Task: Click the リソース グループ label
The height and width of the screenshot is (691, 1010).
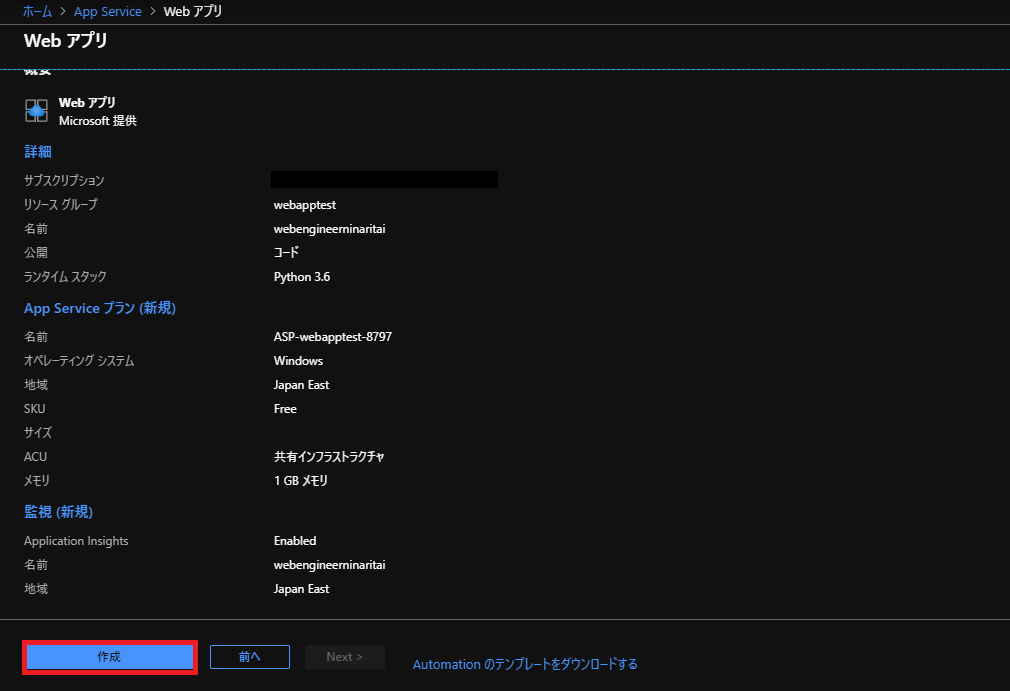Action: click(61, 205)
